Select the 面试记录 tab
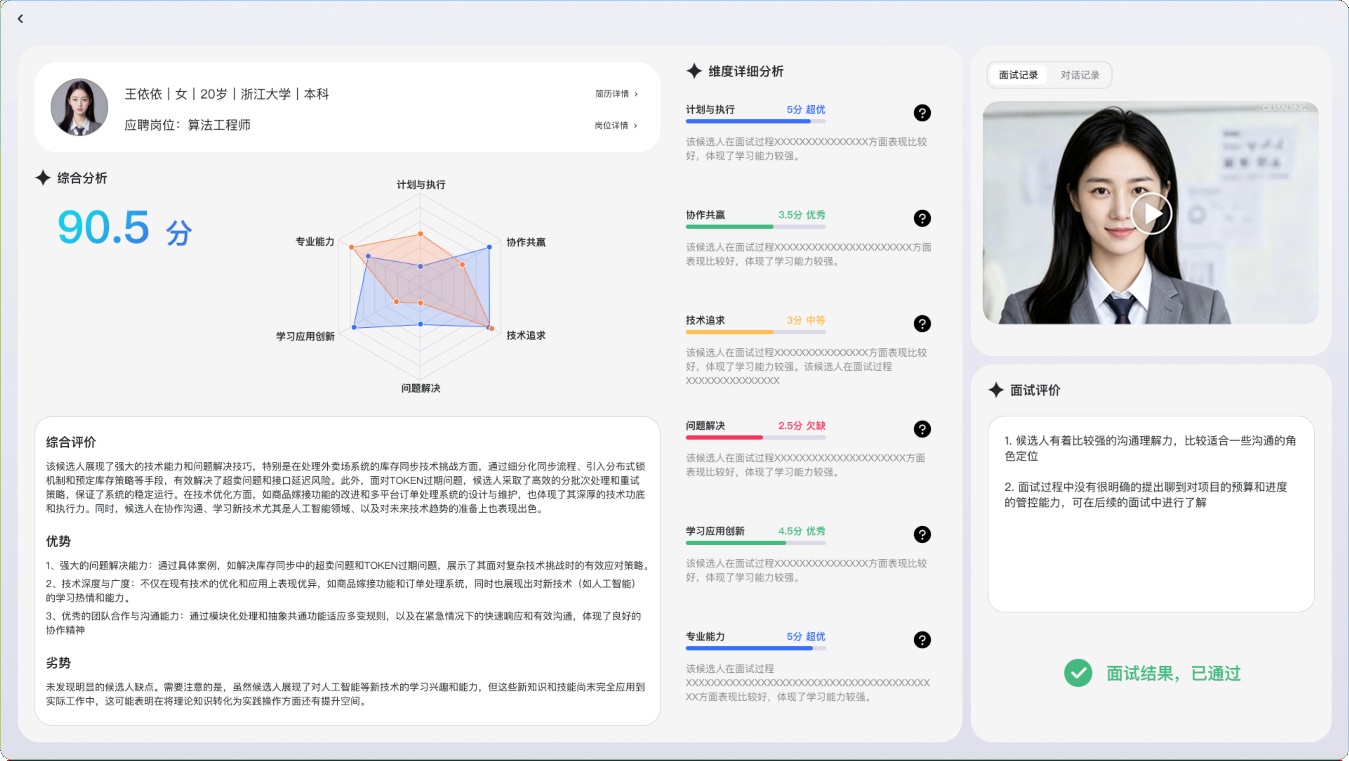The width and height of the screenshot is (1349, 761). point(1018,75)
